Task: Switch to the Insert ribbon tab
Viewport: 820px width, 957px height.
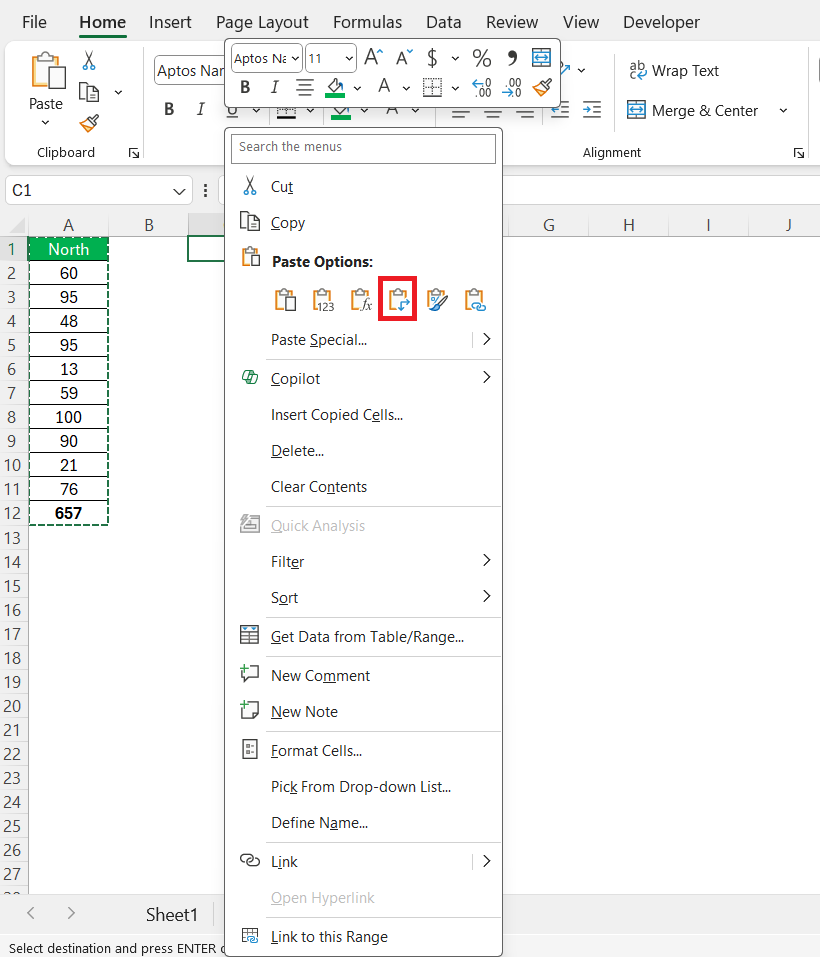Action: tap(170, 23)
